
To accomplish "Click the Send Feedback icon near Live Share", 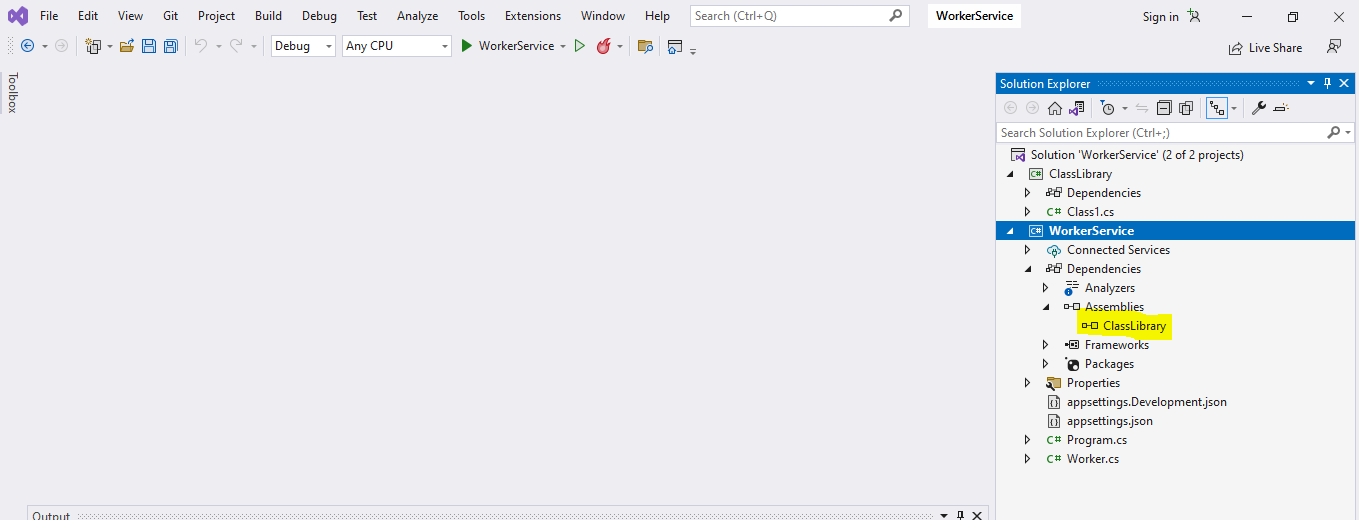I will point(1333,46).
